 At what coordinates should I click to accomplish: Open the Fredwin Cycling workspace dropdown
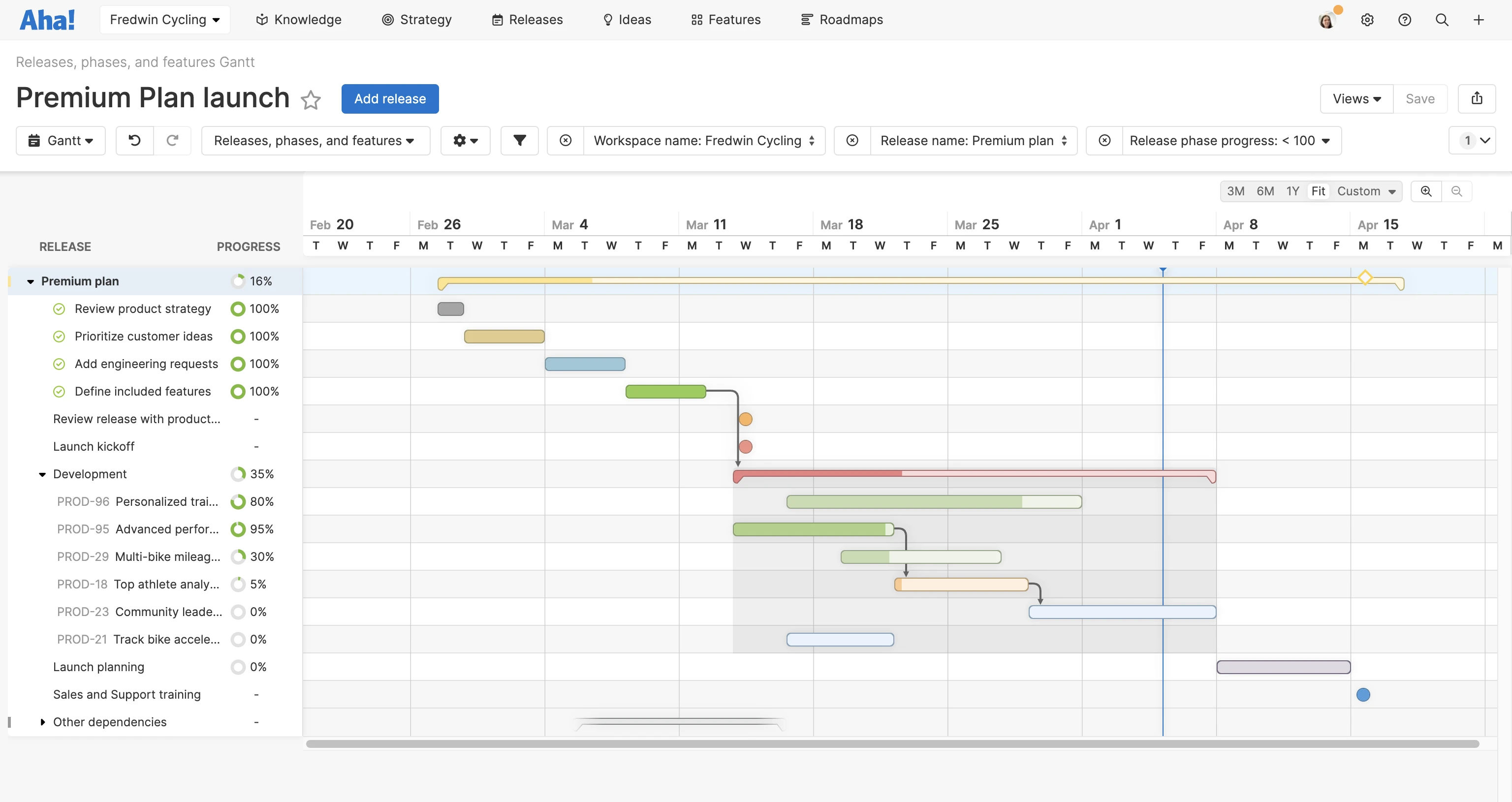pos(165,19)
